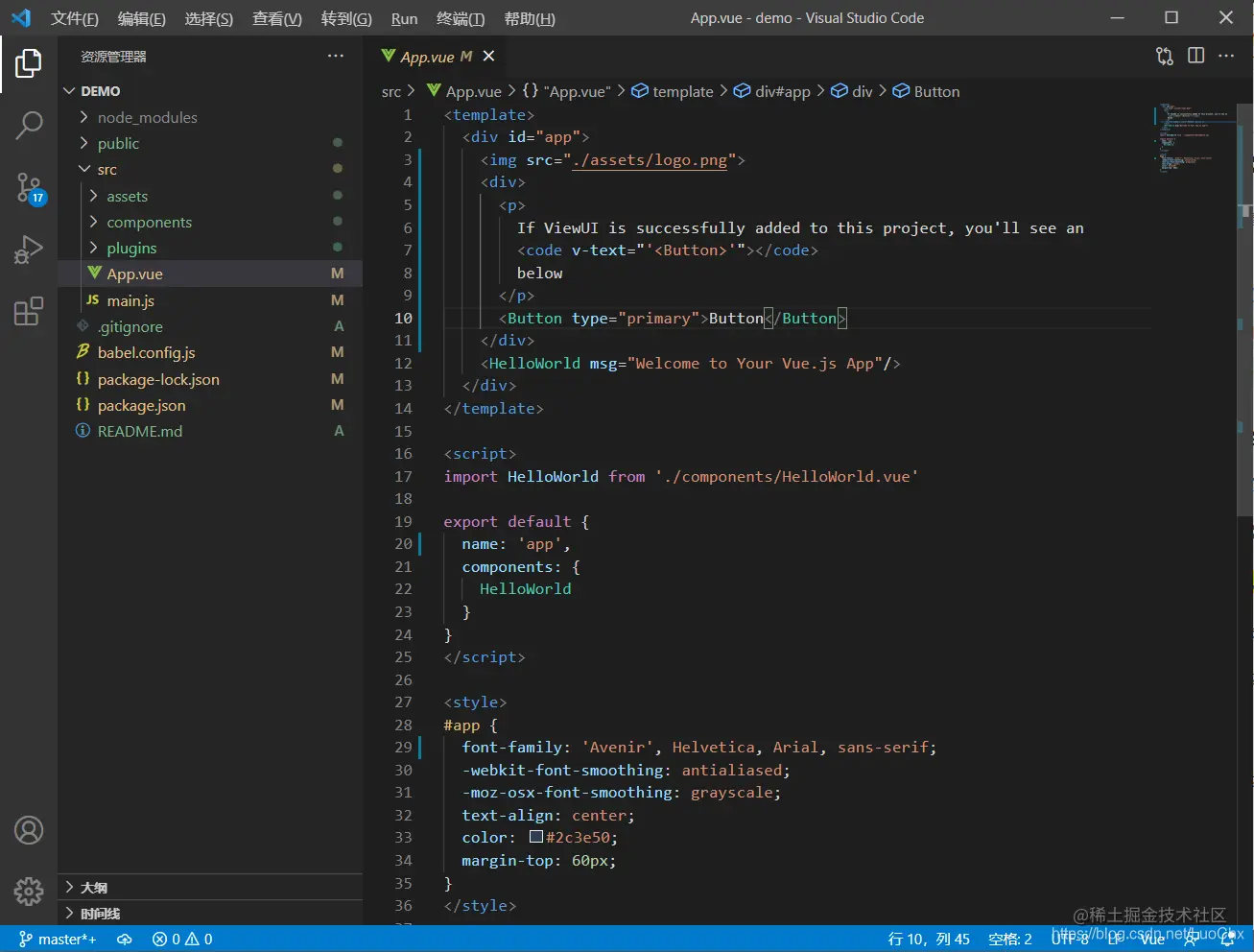1254x952 pixels.
Task: Click the code minimap preview
Action: click(1195, 138)
